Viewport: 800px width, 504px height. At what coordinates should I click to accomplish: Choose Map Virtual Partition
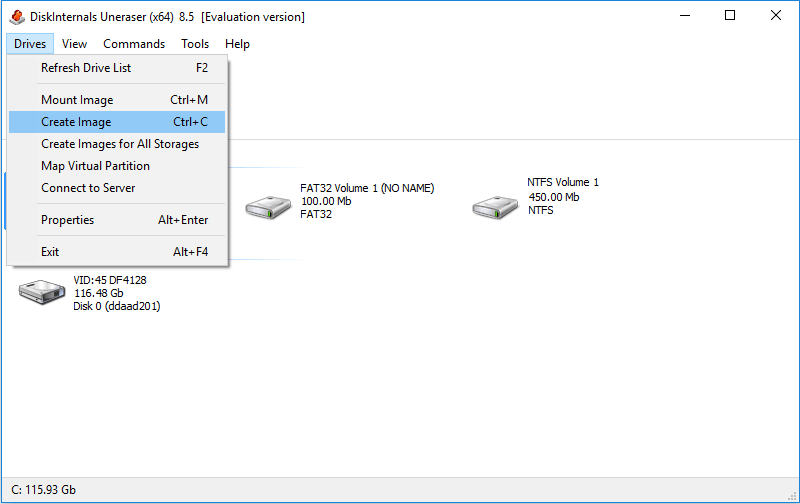point(117,166)
